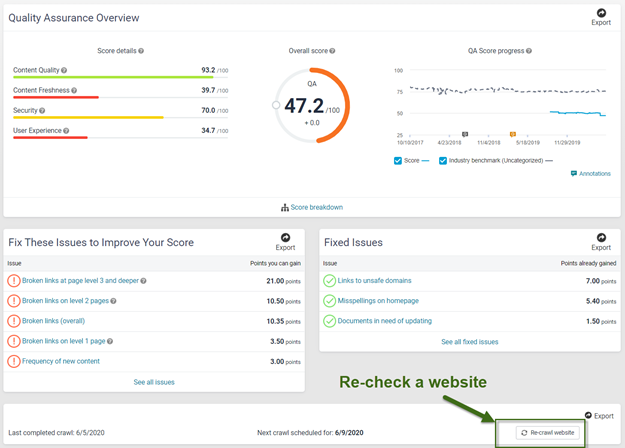Click Export icon above Re-crawl website button
This screenshot has height=448, width=625.
pyautogui.click(x=588, y=415)
